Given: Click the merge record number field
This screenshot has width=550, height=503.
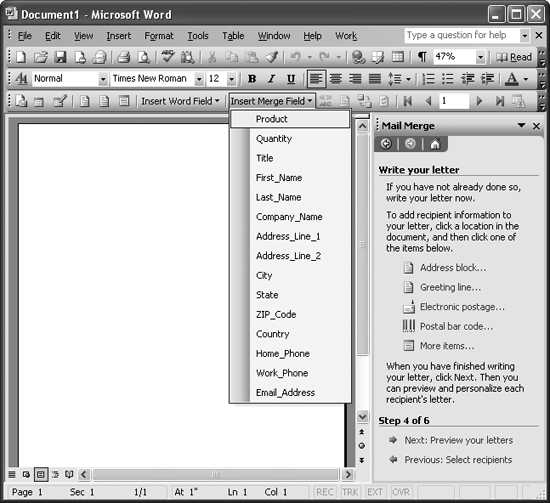Looking at the screenshot, I should click(x=454, y=101).
